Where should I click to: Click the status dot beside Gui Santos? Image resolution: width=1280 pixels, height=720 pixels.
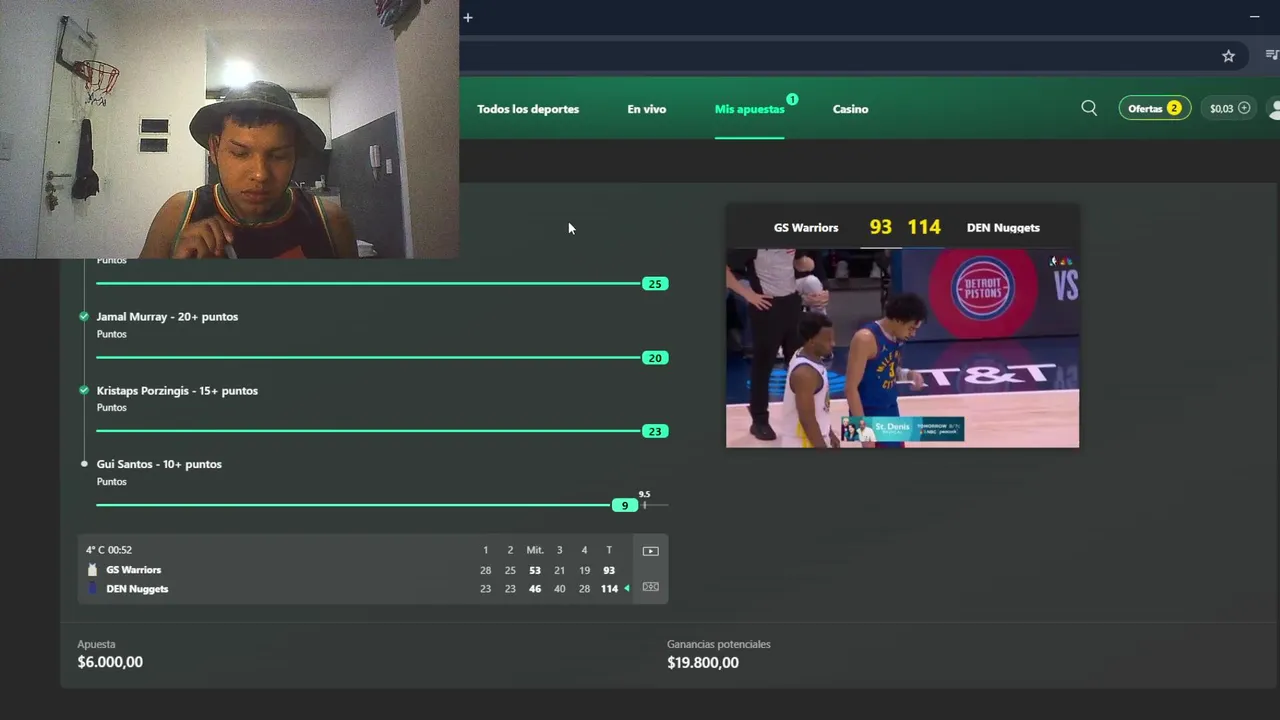pos(84,464)
